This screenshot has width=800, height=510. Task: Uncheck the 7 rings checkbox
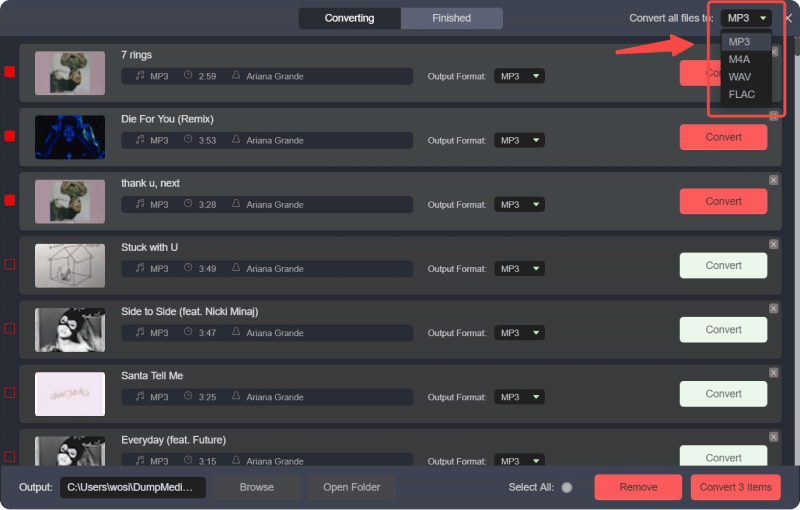[10, 72]
